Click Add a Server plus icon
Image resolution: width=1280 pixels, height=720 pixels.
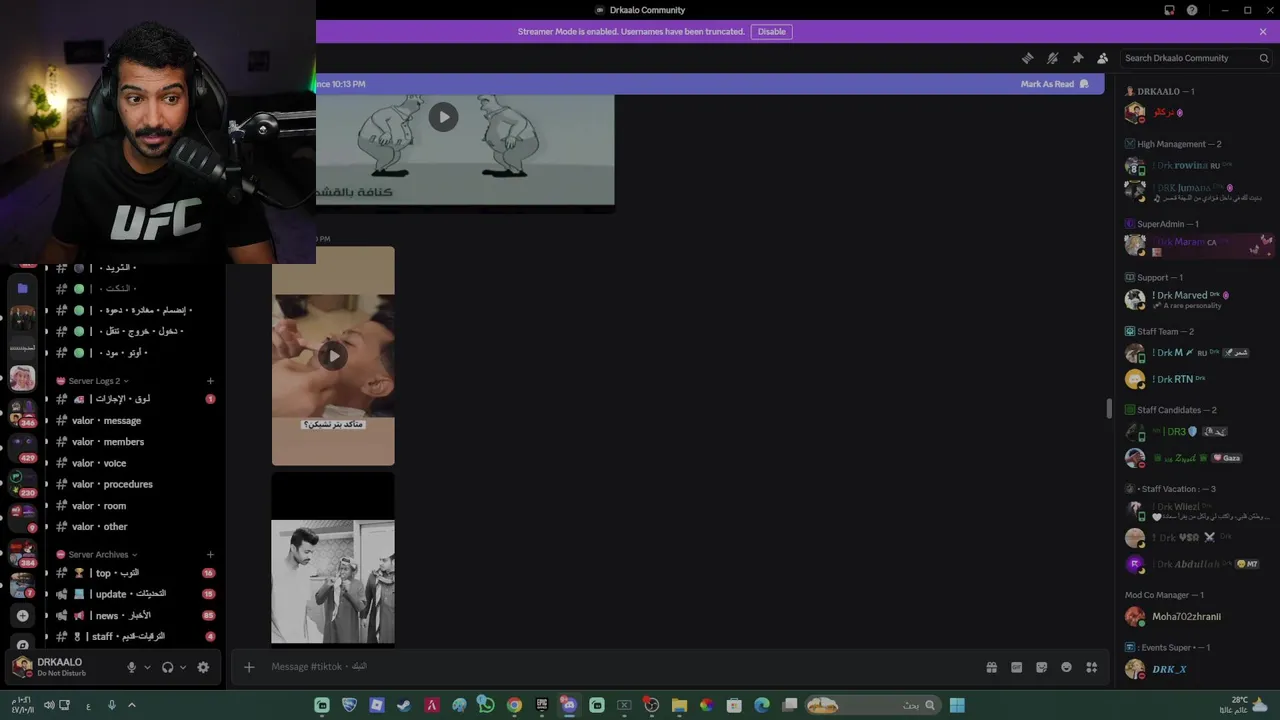22,615
